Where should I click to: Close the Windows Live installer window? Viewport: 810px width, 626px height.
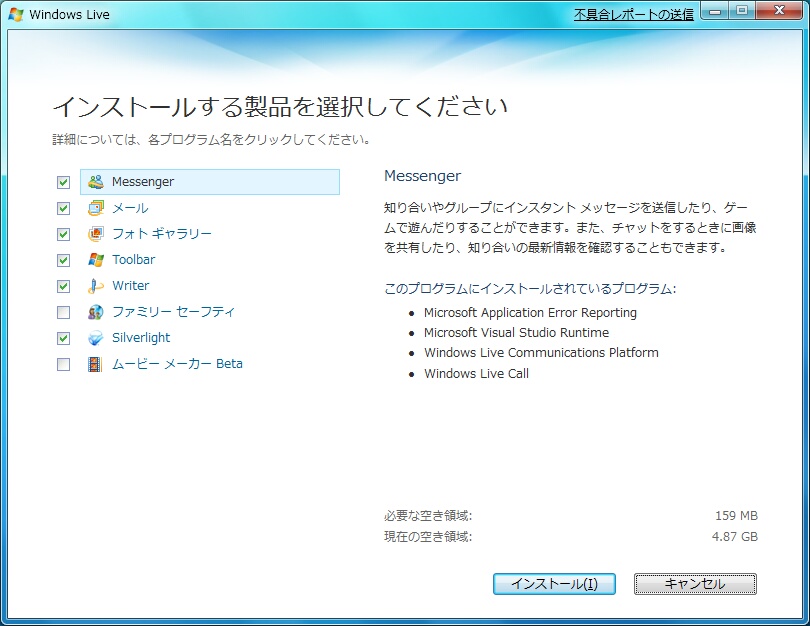780,11
